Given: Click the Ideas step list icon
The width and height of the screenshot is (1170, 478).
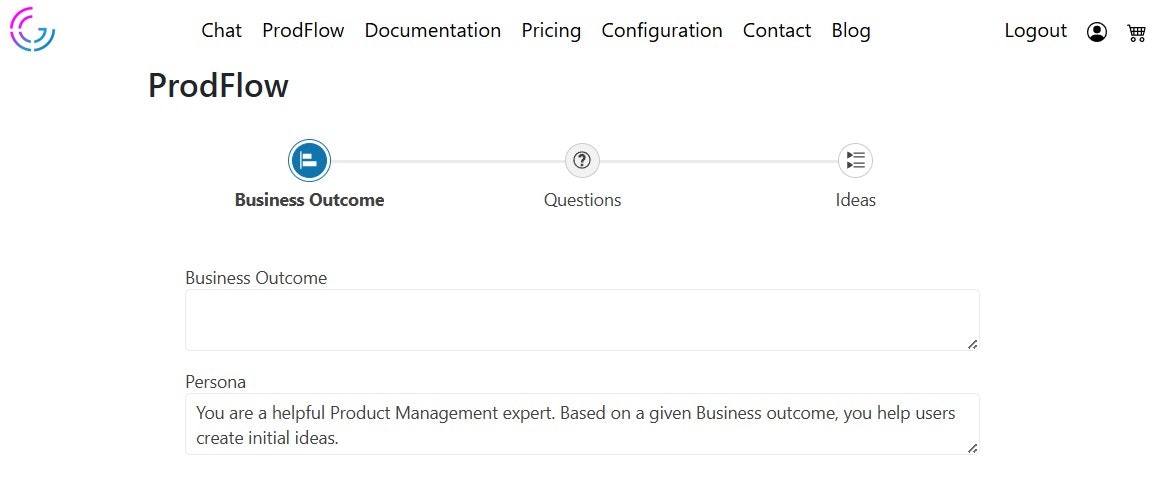Looking at the screenshot, I should [855, 160].
